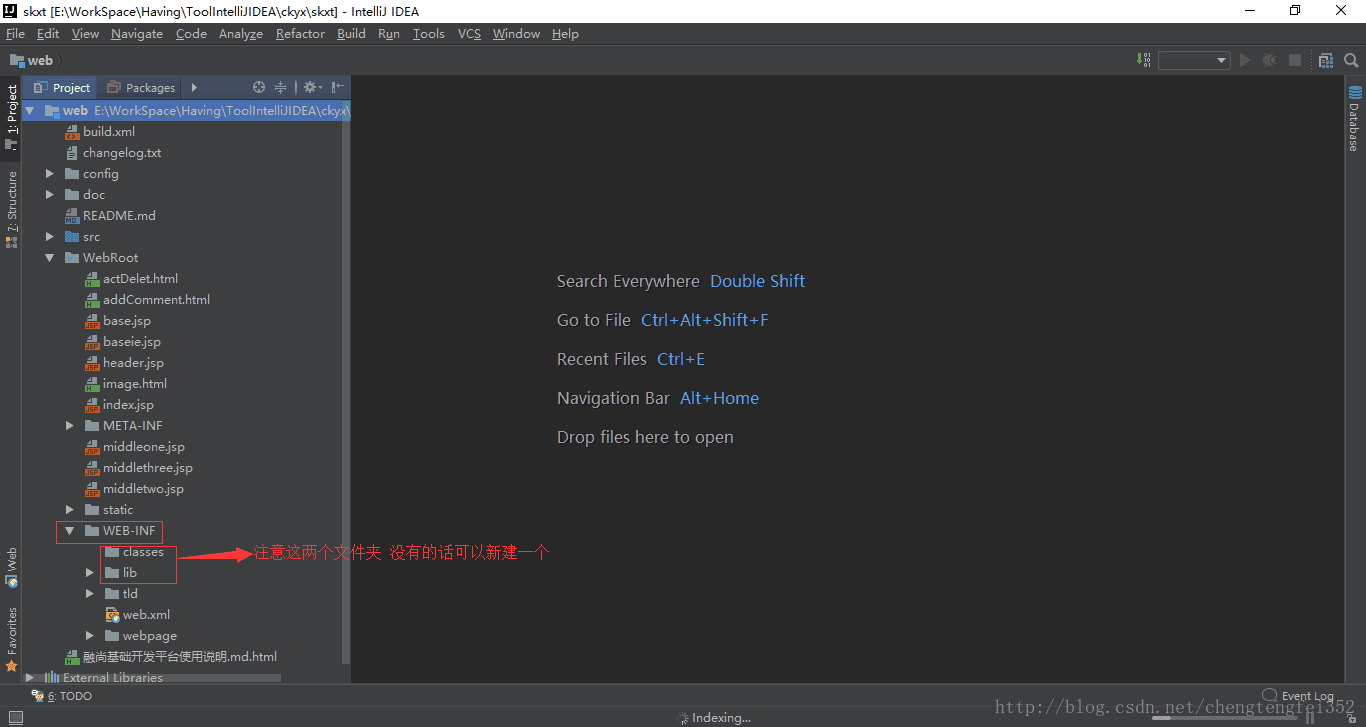Viewport: 1366px width, 727px height.
Task: Expand the webpage folder
Action: point(90,636)
